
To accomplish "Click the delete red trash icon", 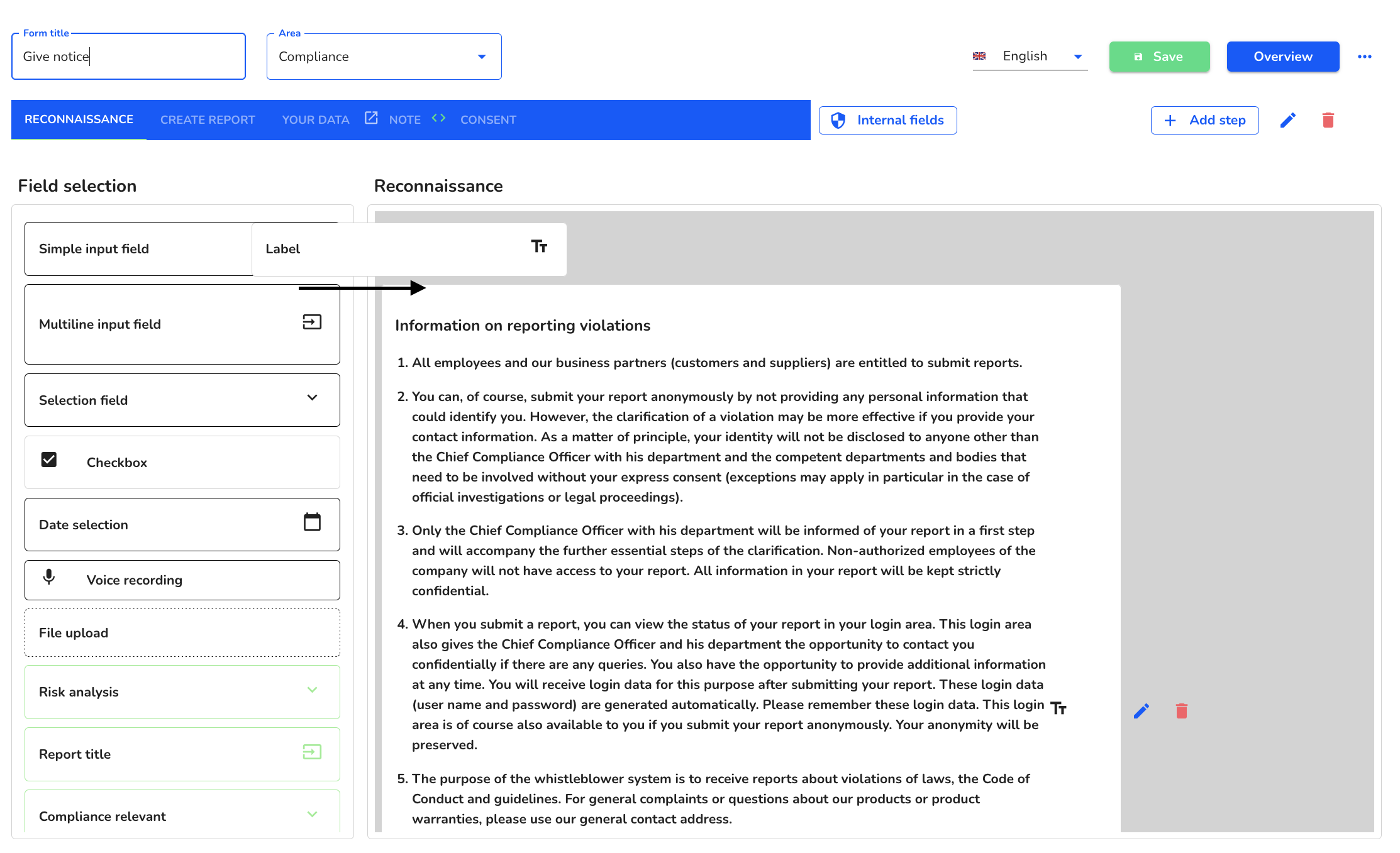I will (x=1182, y=711).
